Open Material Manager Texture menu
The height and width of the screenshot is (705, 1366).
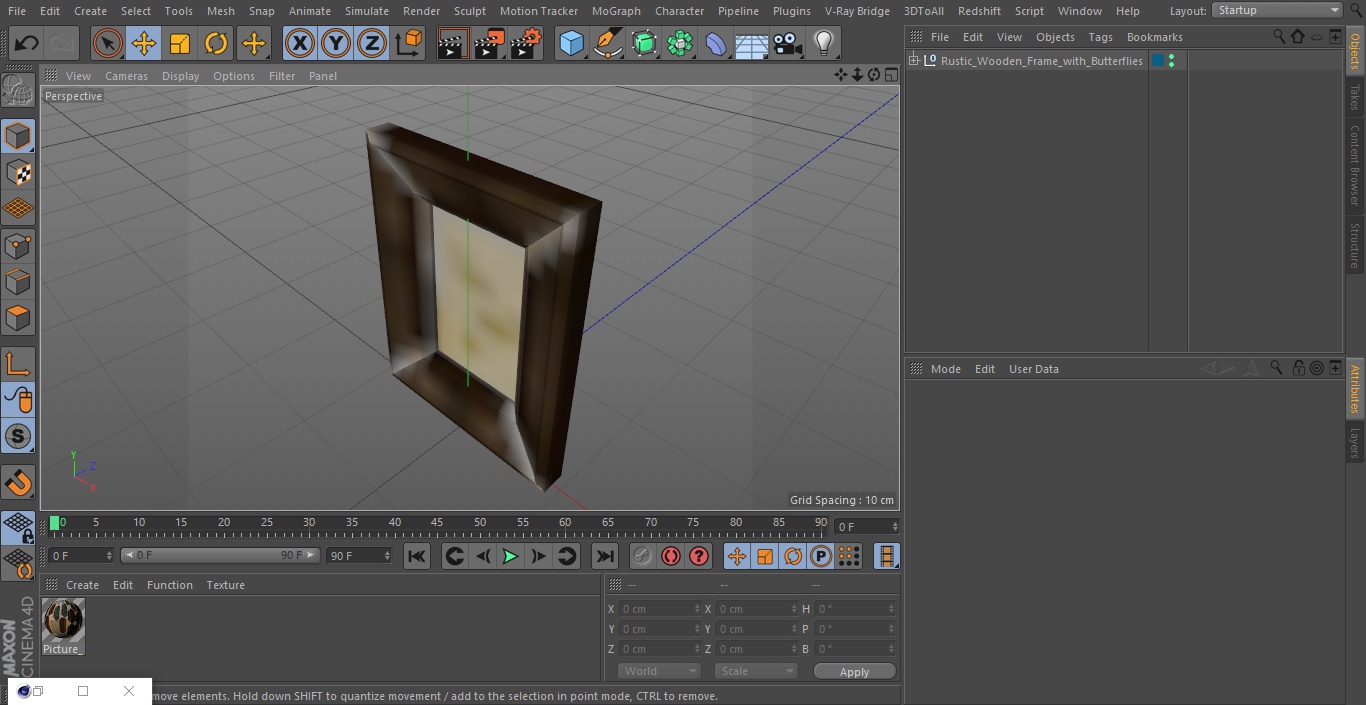coord(225,585)
